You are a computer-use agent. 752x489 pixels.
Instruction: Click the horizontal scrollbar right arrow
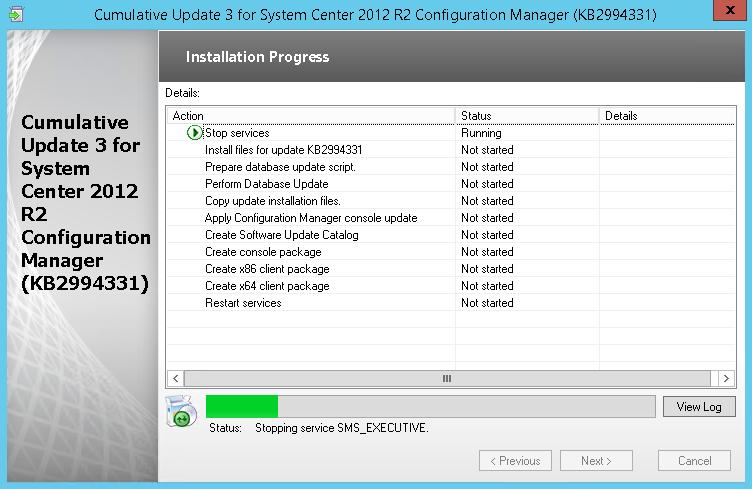coord(726,378)
